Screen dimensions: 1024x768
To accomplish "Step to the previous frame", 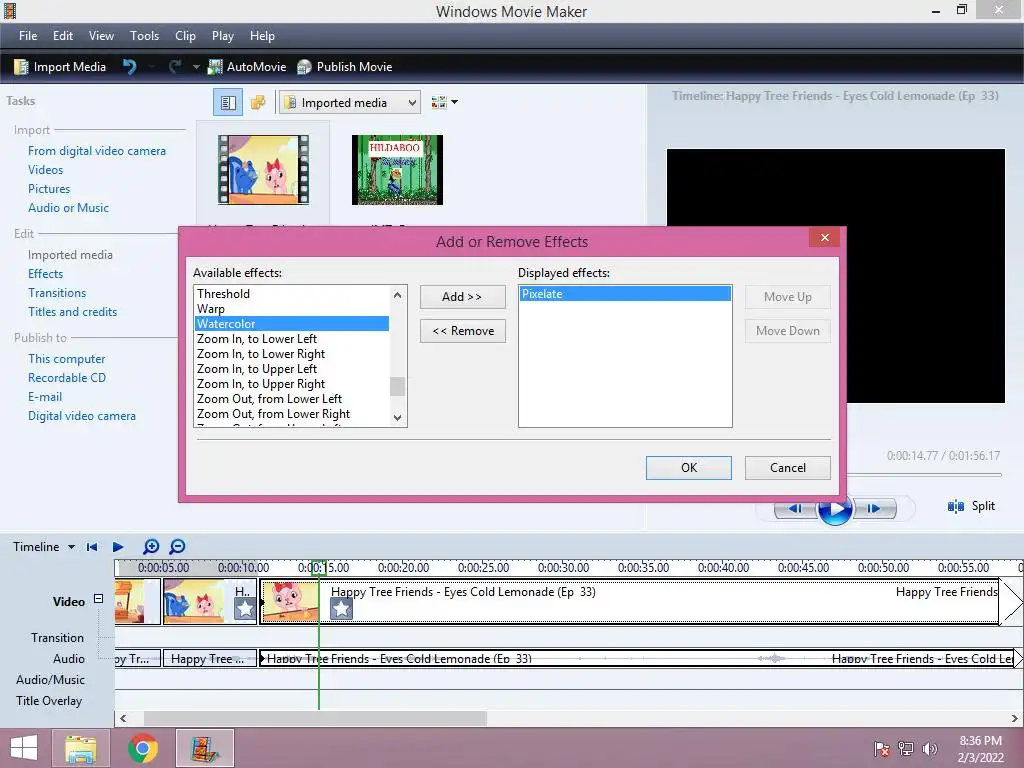I will [x=795, y=509].
